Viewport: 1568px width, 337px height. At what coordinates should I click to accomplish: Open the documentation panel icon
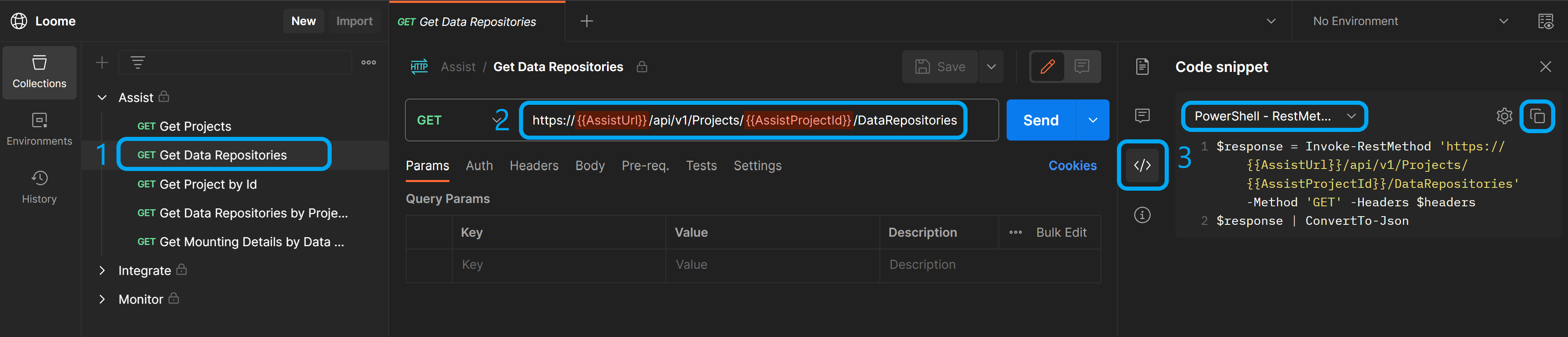(x=1142, y=67)
